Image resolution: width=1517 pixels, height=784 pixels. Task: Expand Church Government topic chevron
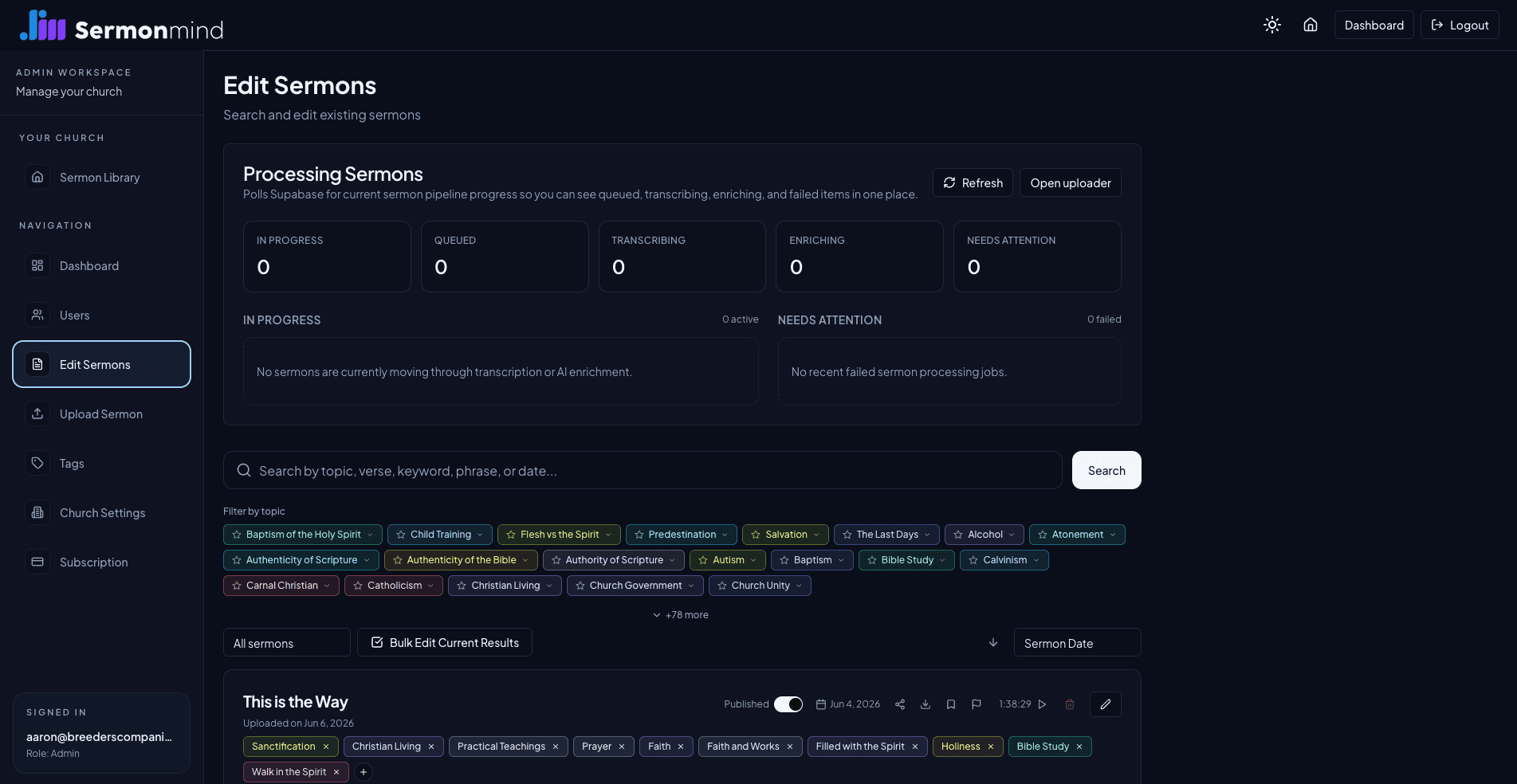(x=691, y=586)
